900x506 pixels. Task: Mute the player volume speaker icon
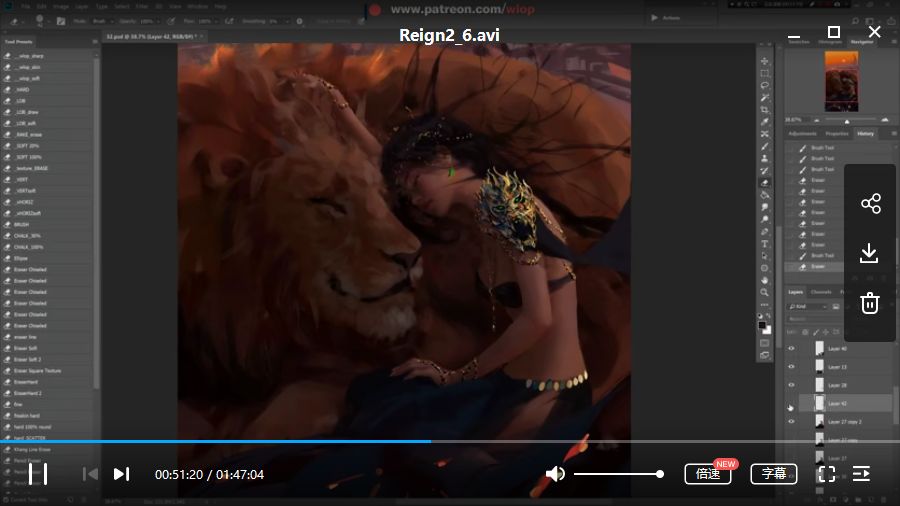point(555,474)
